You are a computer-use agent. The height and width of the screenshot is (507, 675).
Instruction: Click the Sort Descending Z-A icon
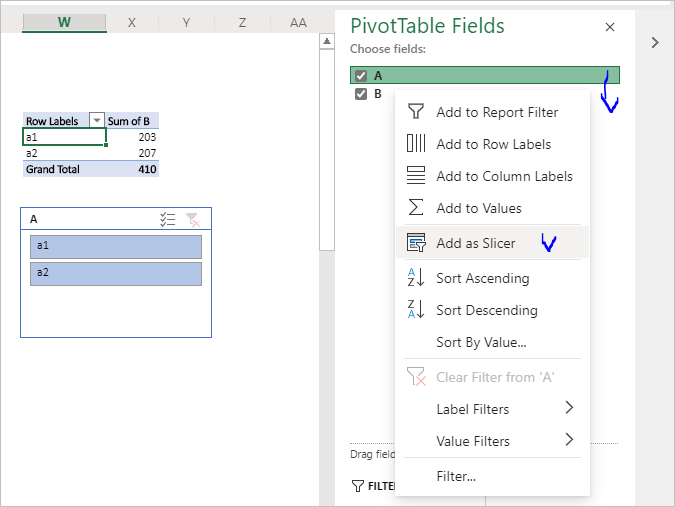416,310
